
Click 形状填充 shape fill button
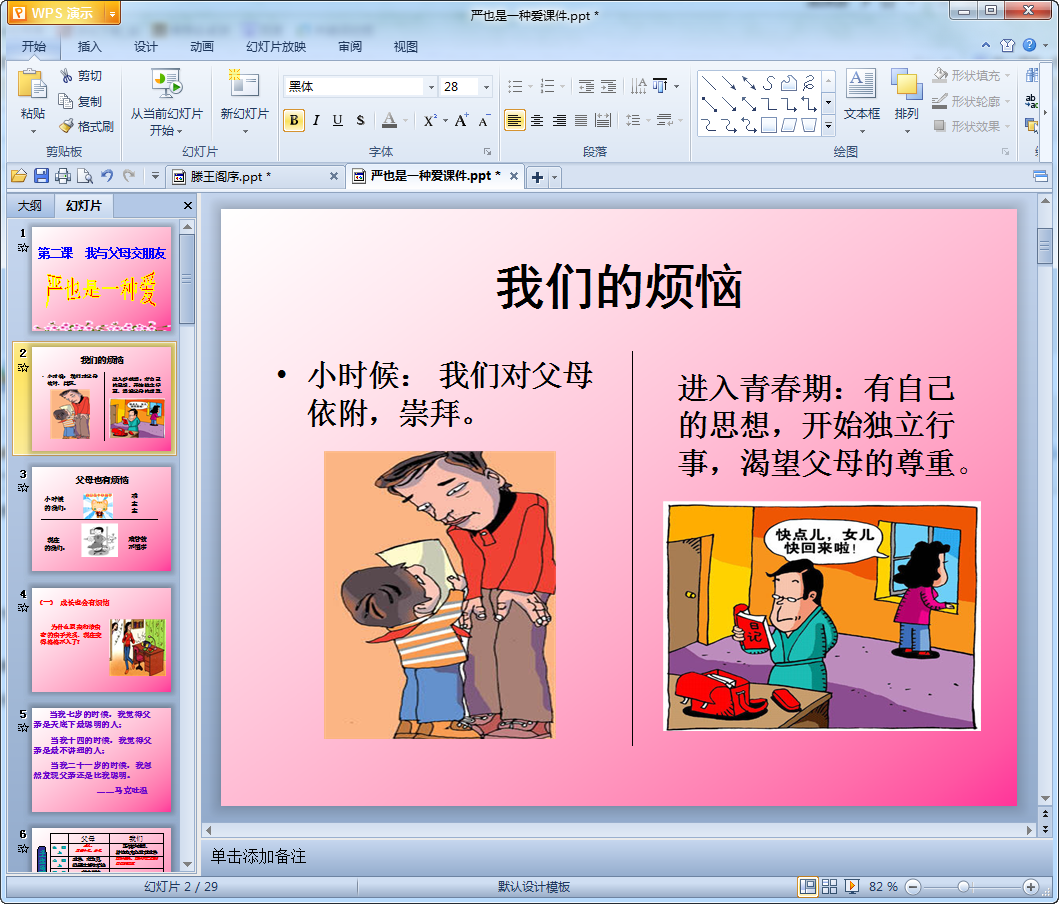point(972,76)
